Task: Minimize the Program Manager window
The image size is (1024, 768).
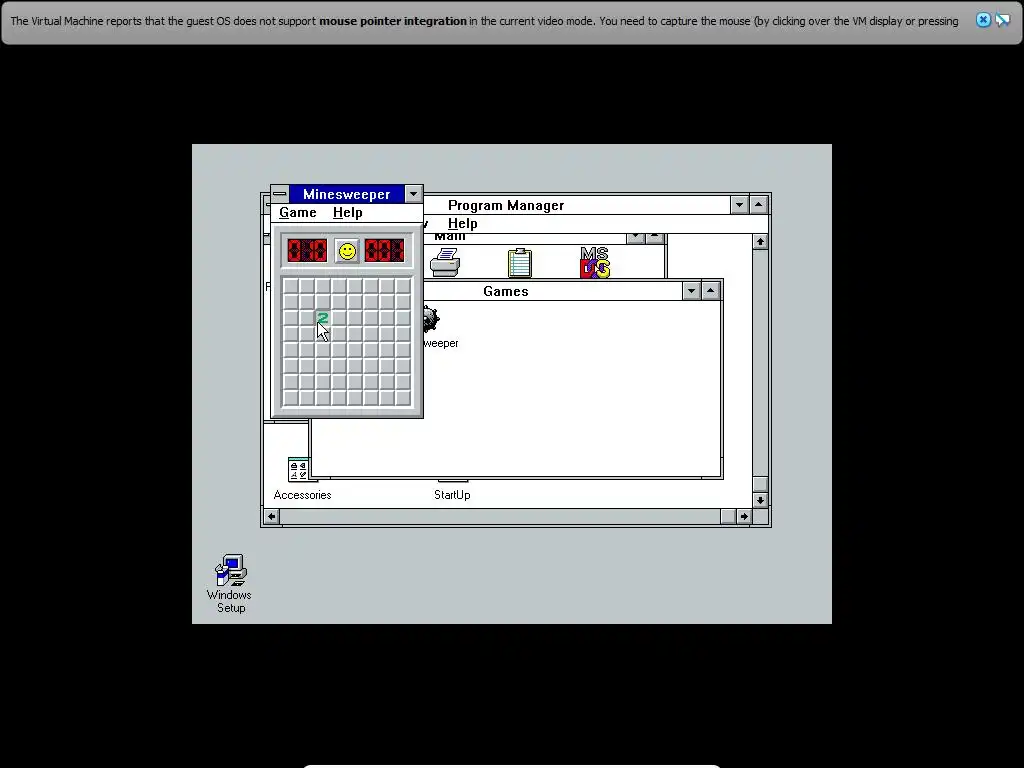Action: tap(739, 205)
